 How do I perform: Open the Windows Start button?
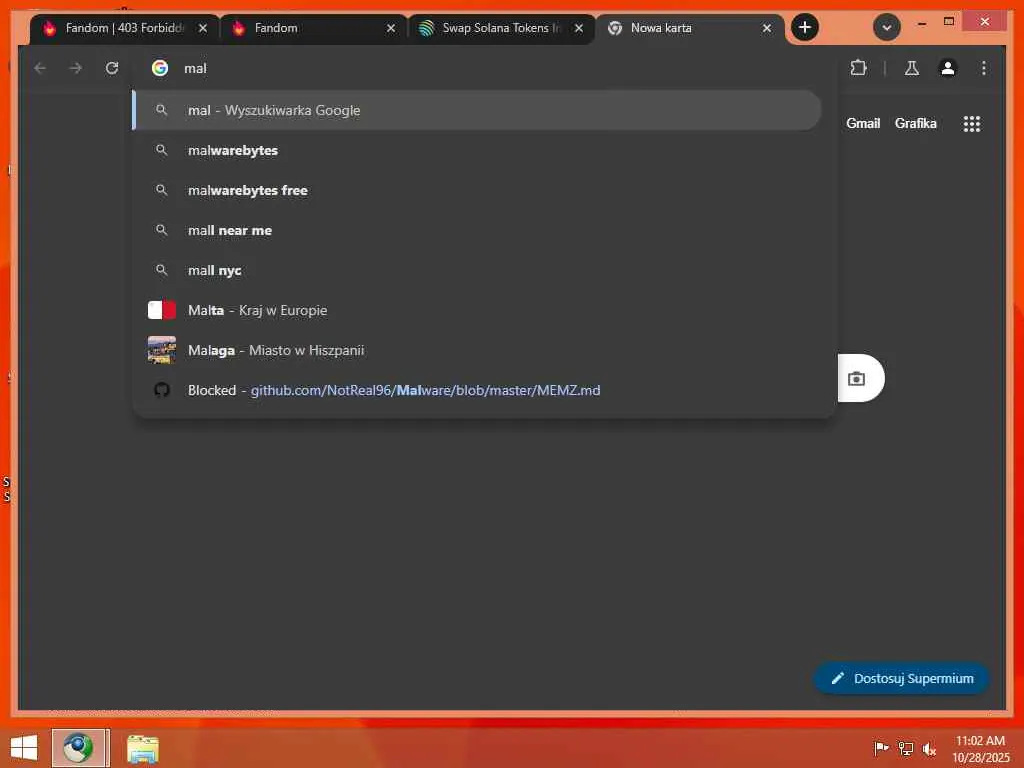(24, 748)
